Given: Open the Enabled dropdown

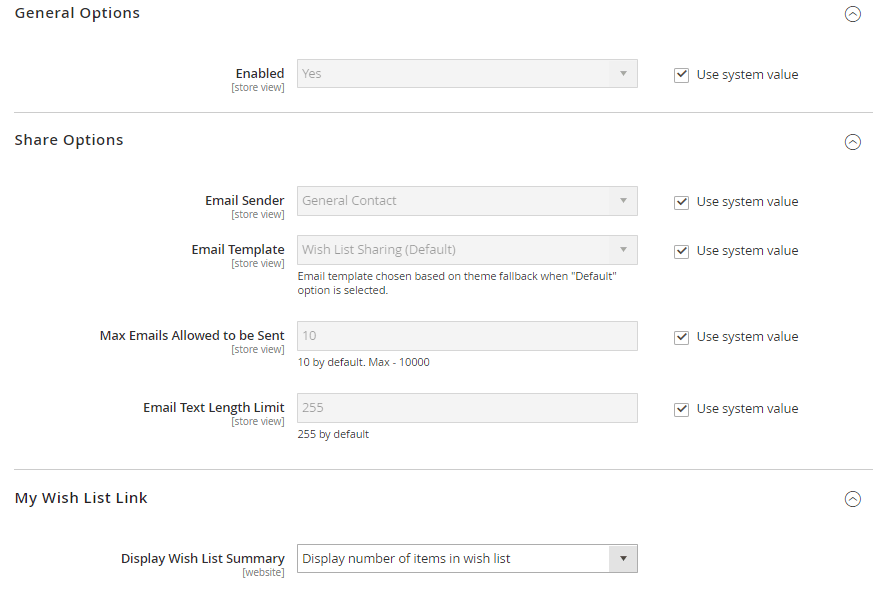Looking at the screenshot, I should 467,74.
